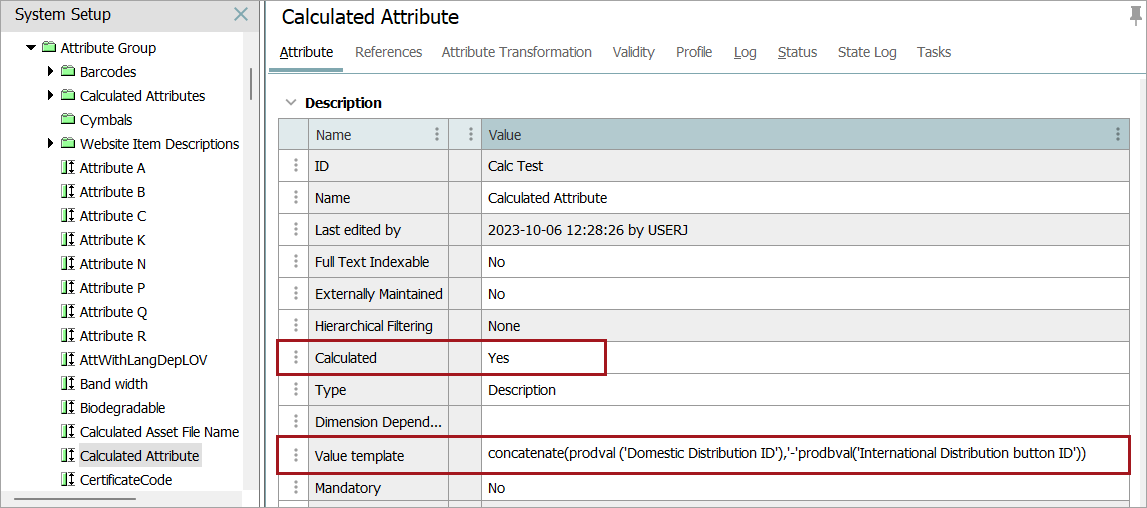Collapse the Description section
This screenshot has height=508, width=1147.
tap(290, 103)
